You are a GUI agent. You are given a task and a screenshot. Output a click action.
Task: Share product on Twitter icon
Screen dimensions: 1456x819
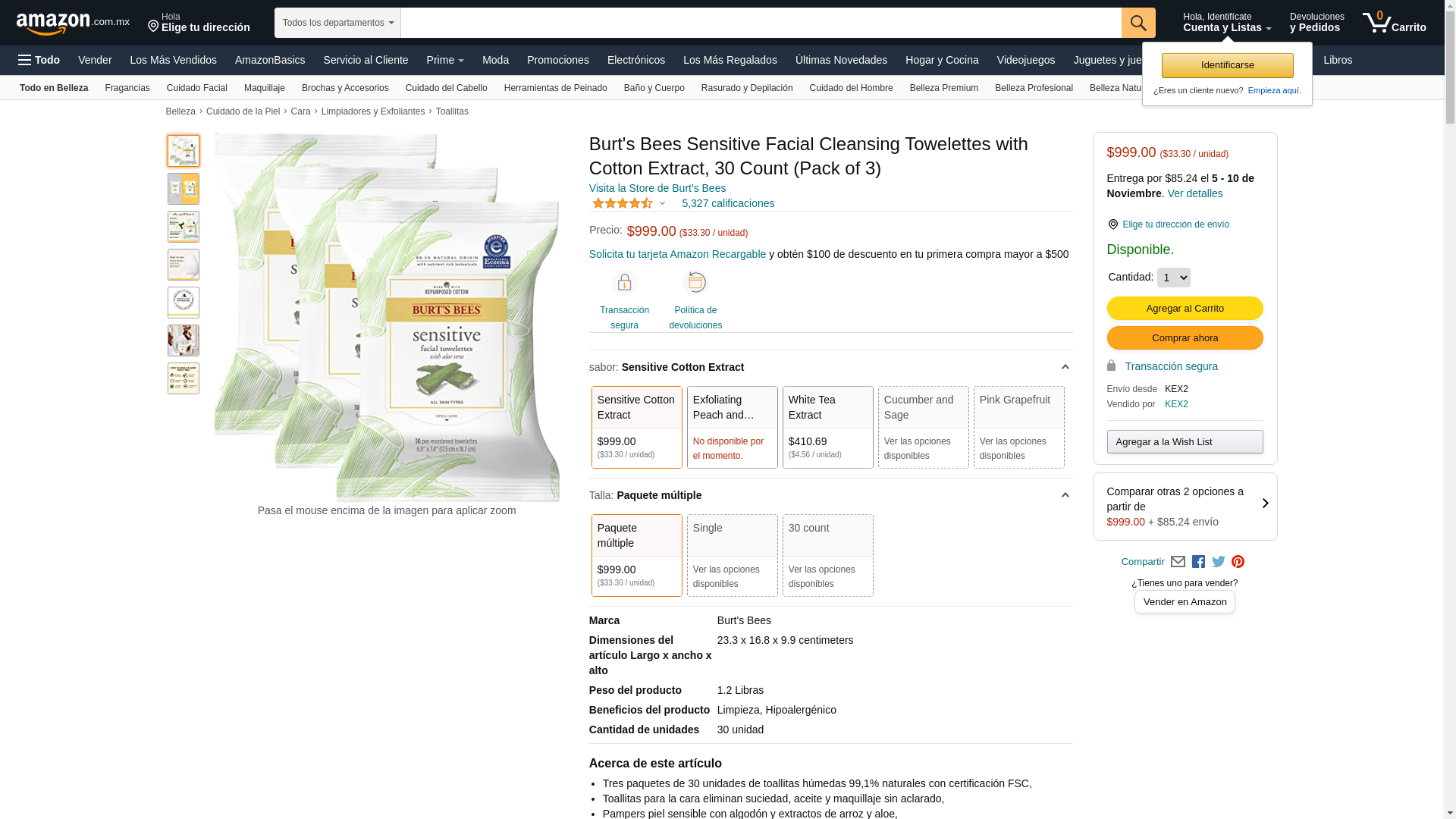click(x=1218, y=562)
